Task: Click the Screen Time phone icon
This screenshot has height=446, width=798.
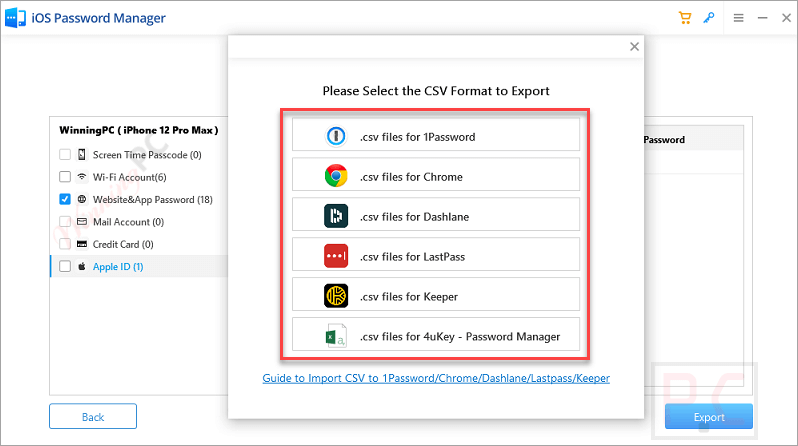Action: click(x=81, y=154)
